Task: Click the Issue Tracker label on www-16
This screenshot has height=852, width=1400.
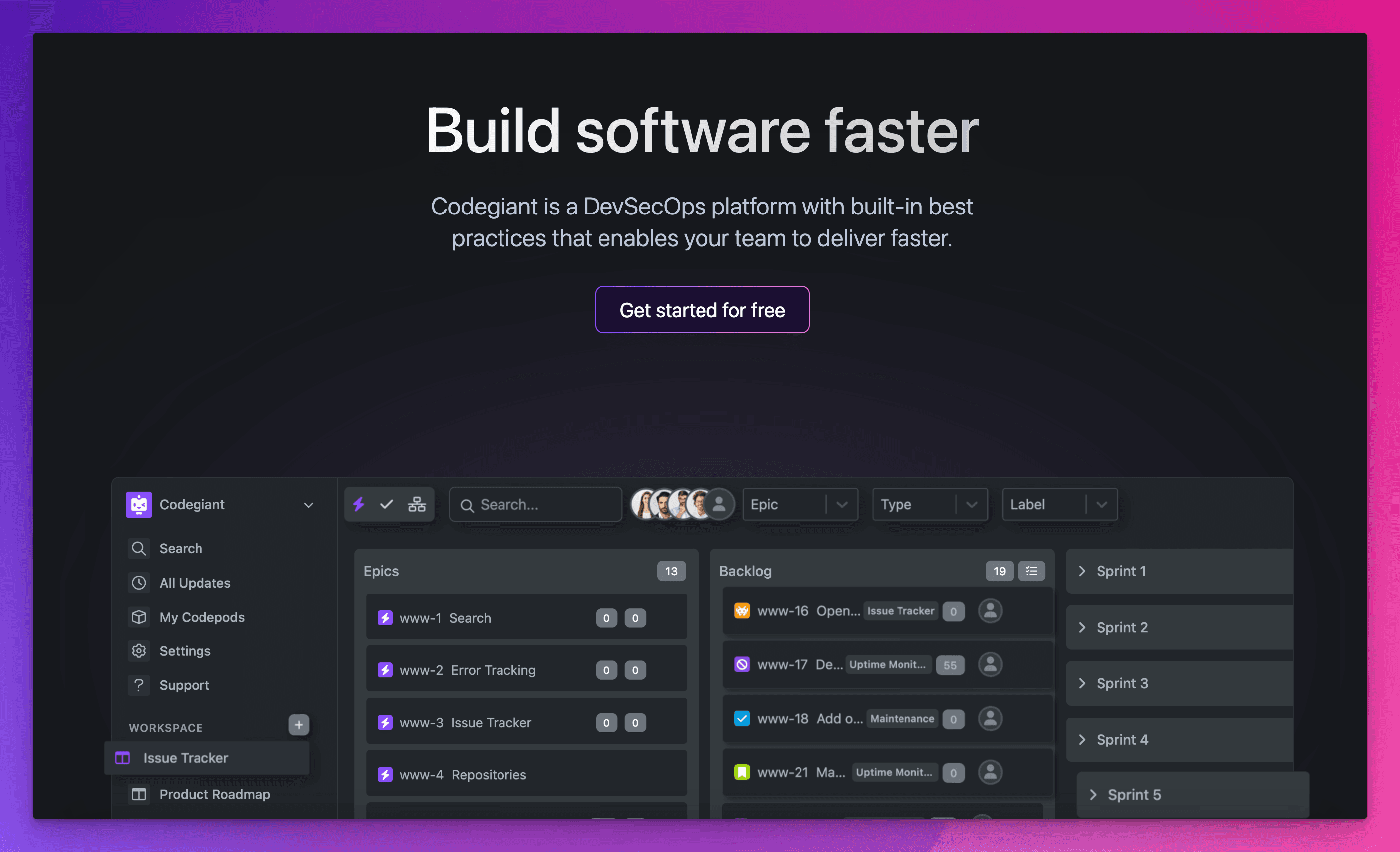Action: click(900, 611)
